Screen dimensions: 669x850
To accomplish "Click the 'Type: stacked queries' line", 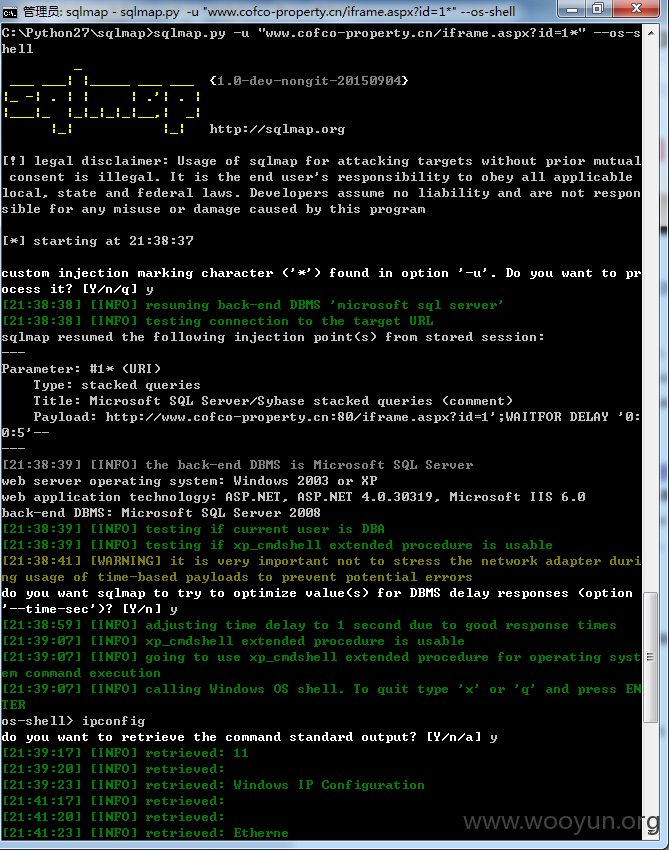I will (117, 385).
